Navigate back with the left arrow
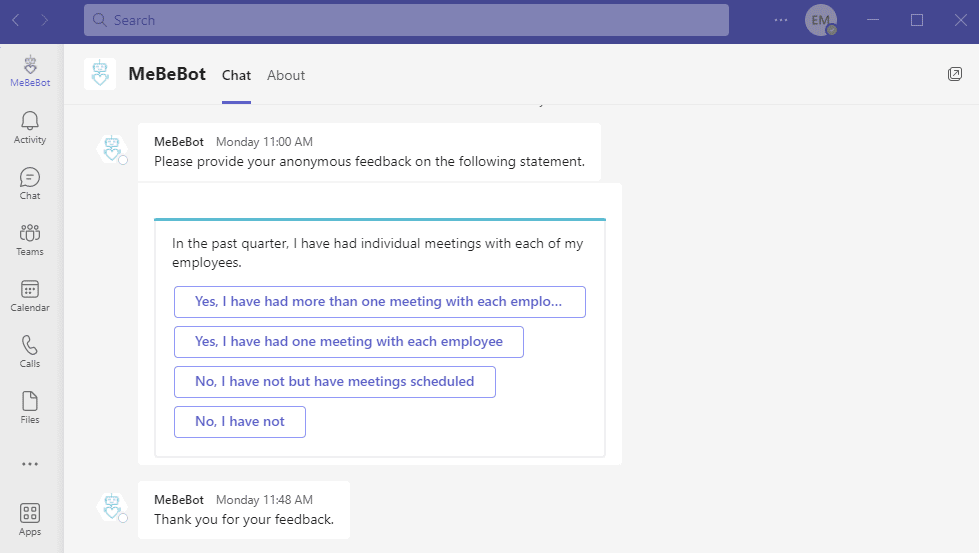 point(16,20)
